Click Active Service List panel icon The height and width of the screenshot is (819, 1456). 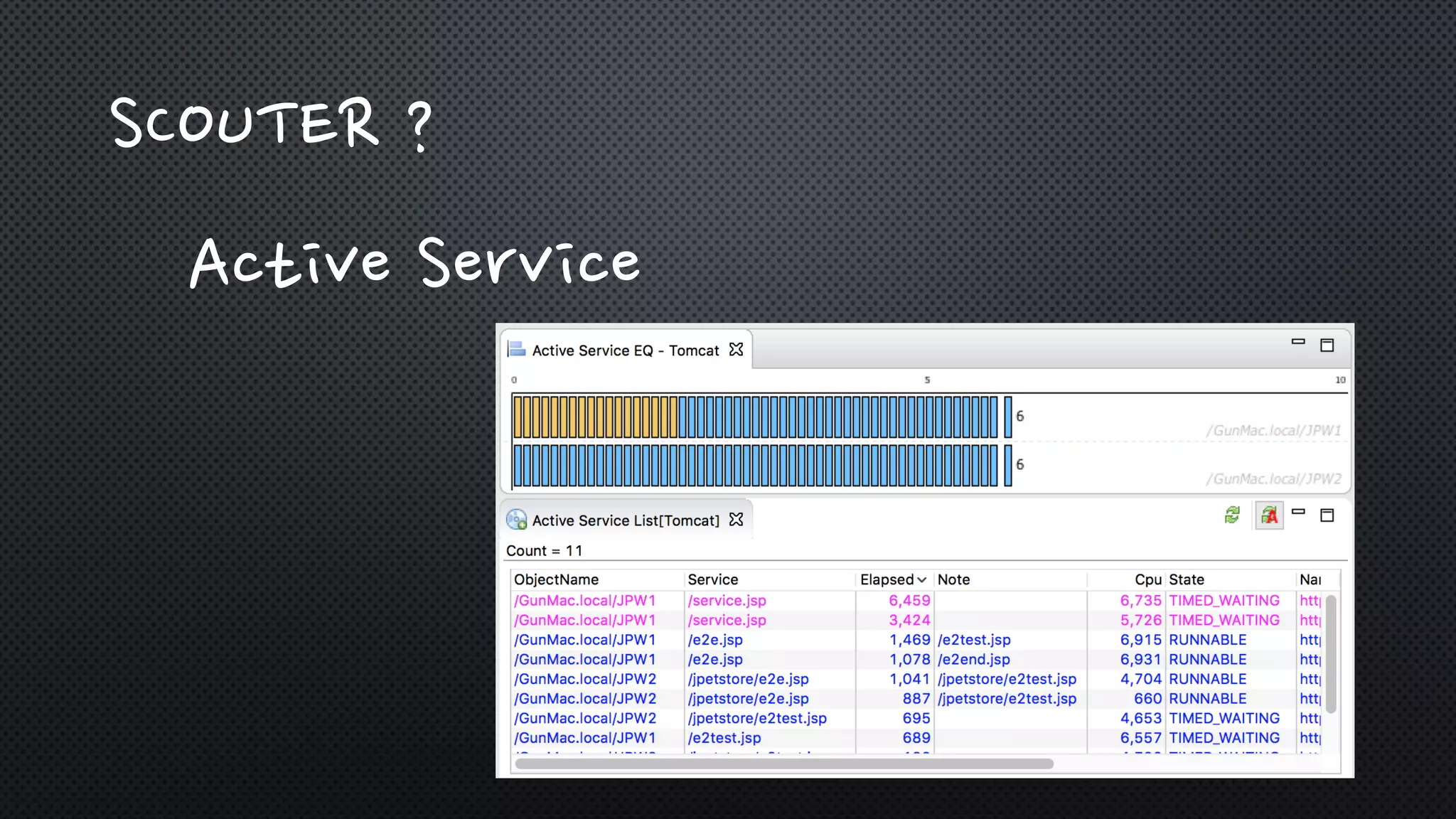pos(517,520)
